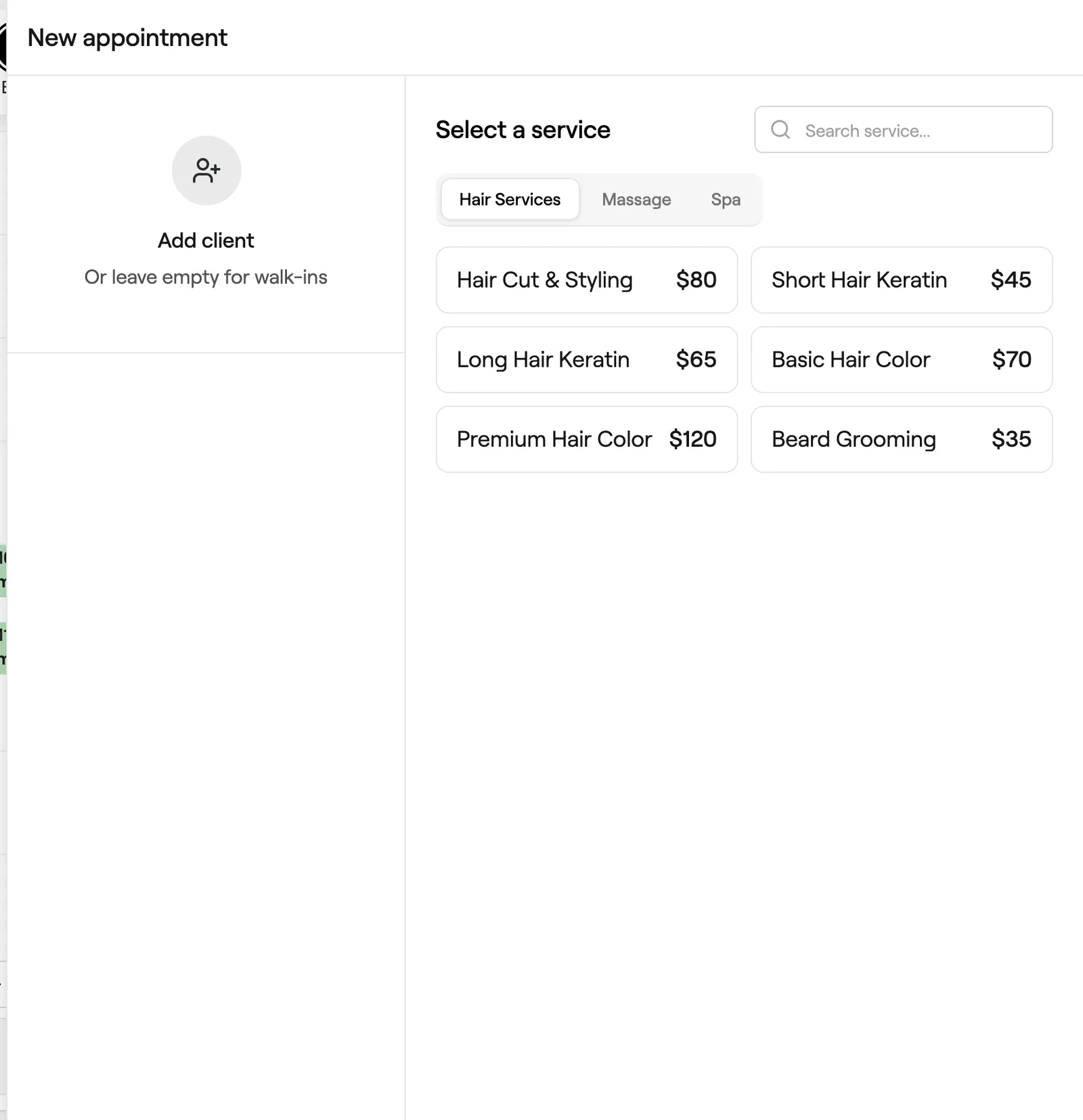Viewport: 1083px width, 1120px height.
Task: Click 'Or leave empty for walk-ins' text
Action: [x=206, y=277]
